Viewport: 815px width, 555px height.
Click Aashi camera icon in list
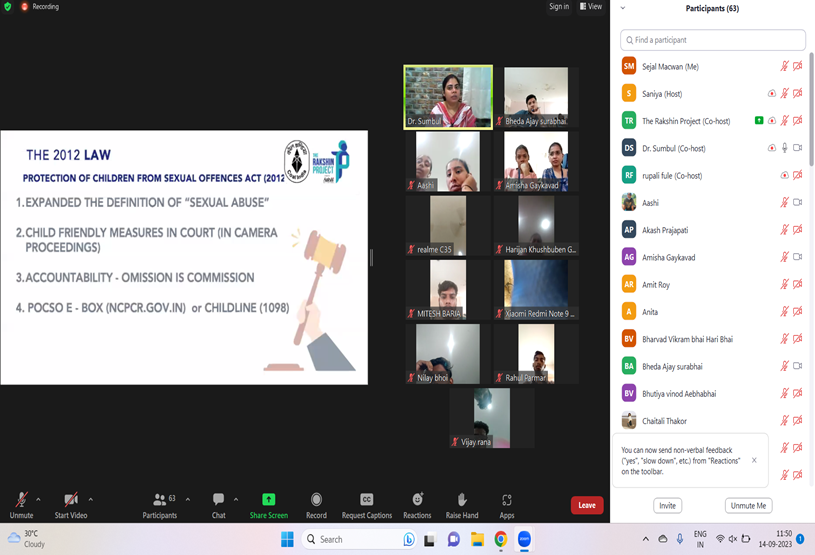click(x=798, y=202)
